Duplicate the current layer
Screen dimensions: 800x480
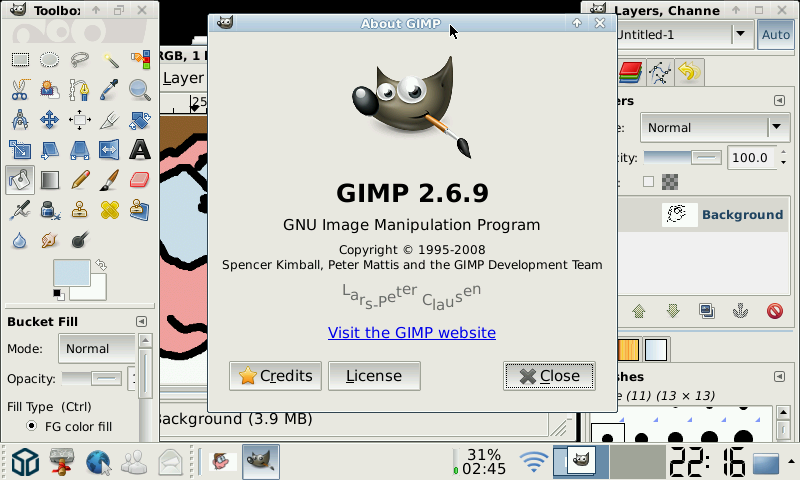[707, 311]
